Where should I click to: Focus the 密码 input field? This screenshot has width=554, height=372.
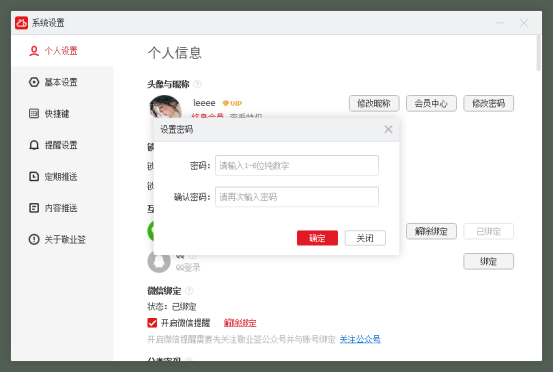coord(297,165)
